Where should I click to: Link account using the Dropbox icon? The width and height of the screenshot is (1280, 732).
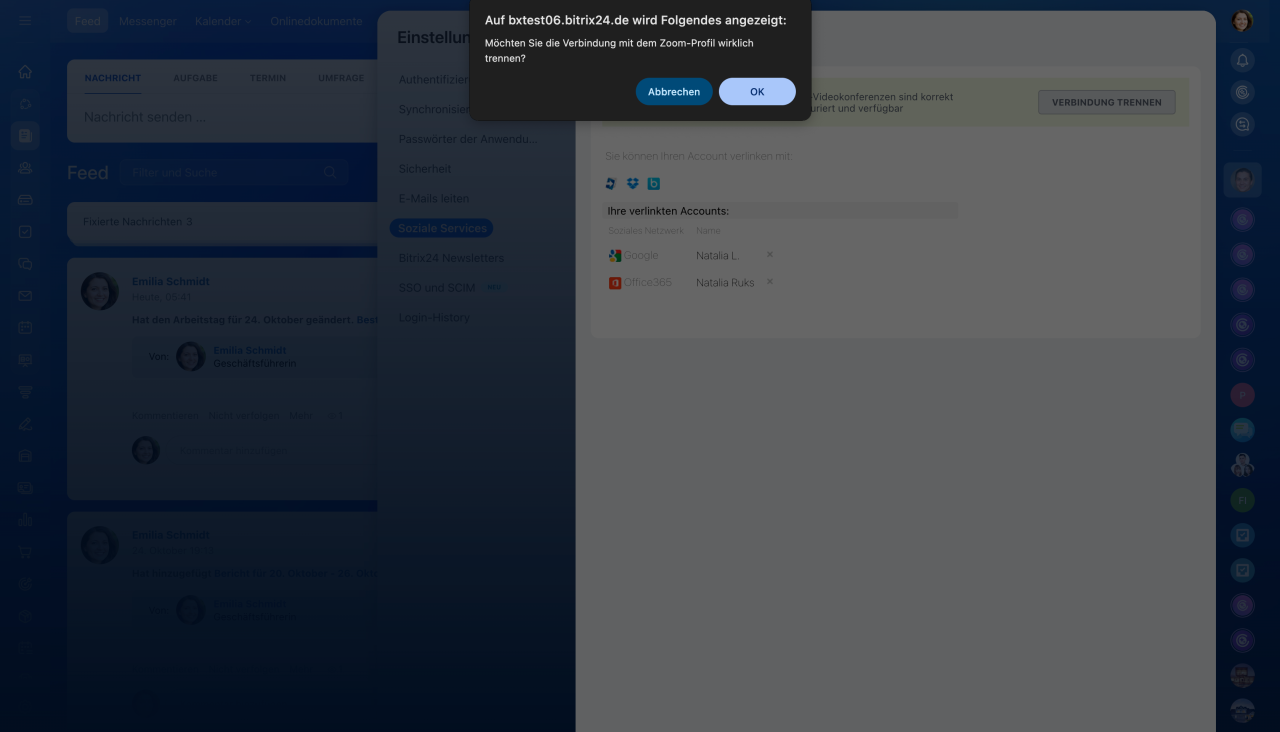(632, 183)
